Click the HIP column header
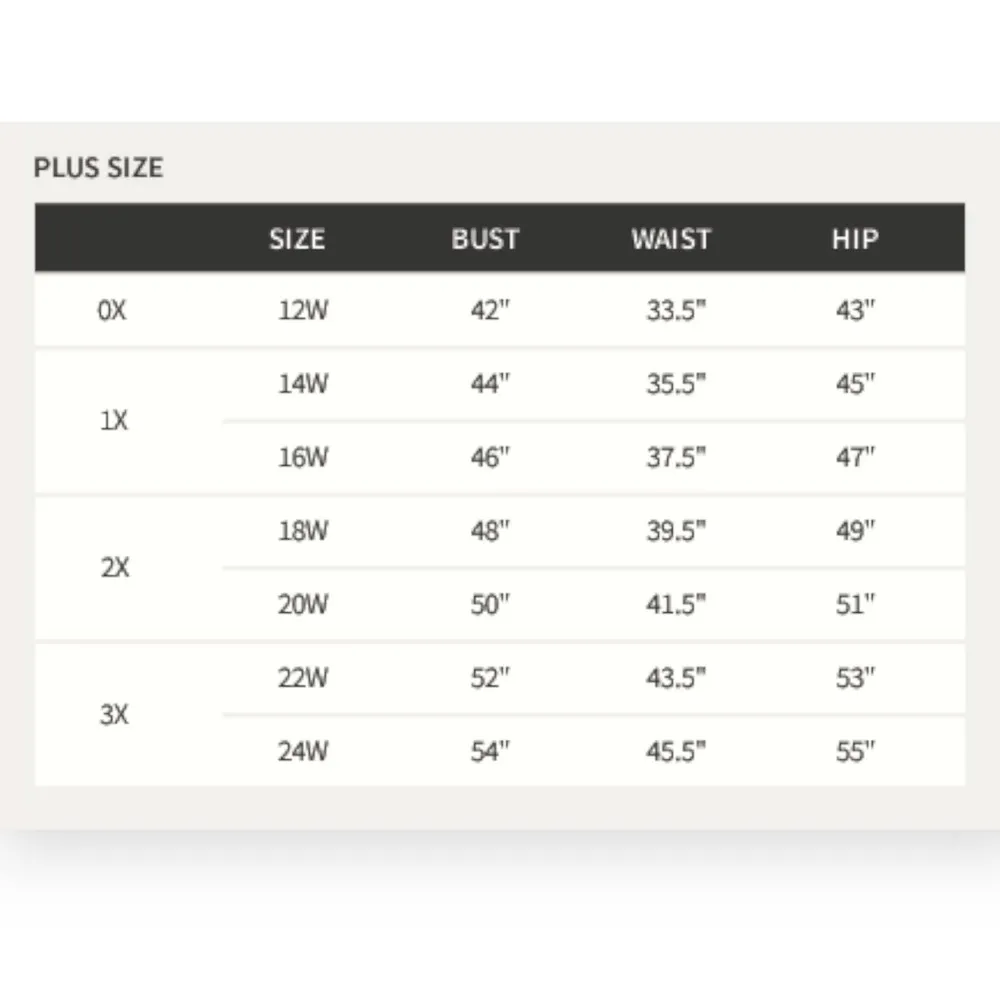 (x=854, y=239)
